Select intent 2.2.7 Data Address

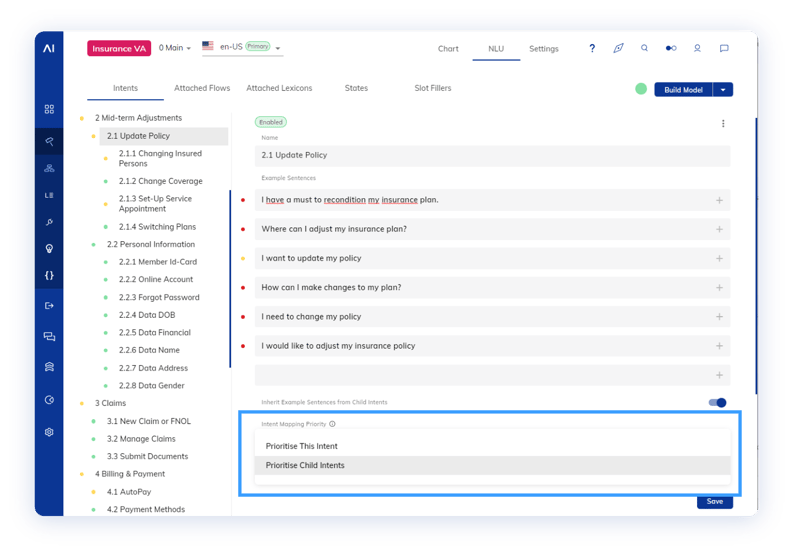pyautogui.click(x=153, y=368)
